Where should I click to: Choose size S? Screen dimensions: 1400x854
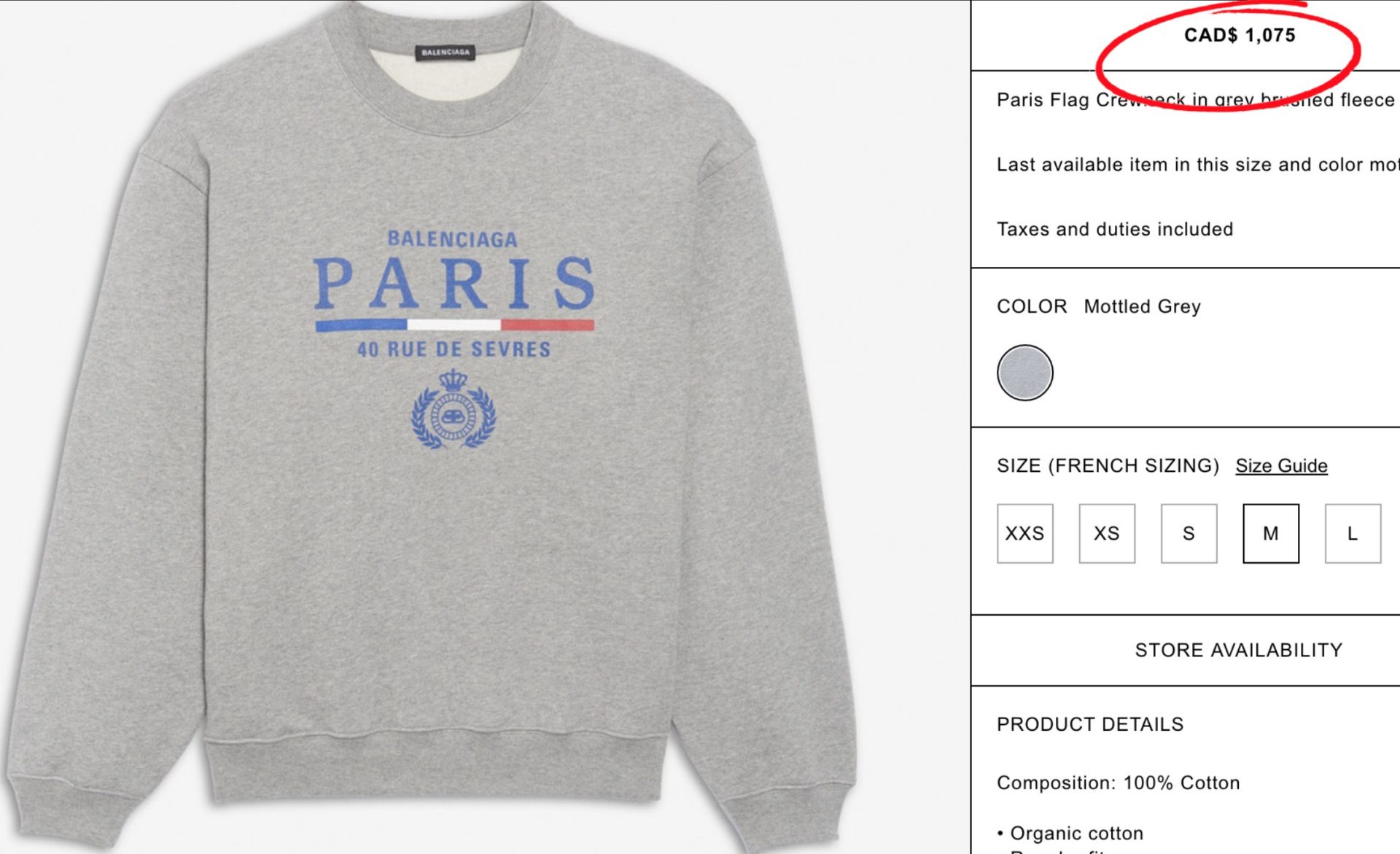coord(1189,533)
